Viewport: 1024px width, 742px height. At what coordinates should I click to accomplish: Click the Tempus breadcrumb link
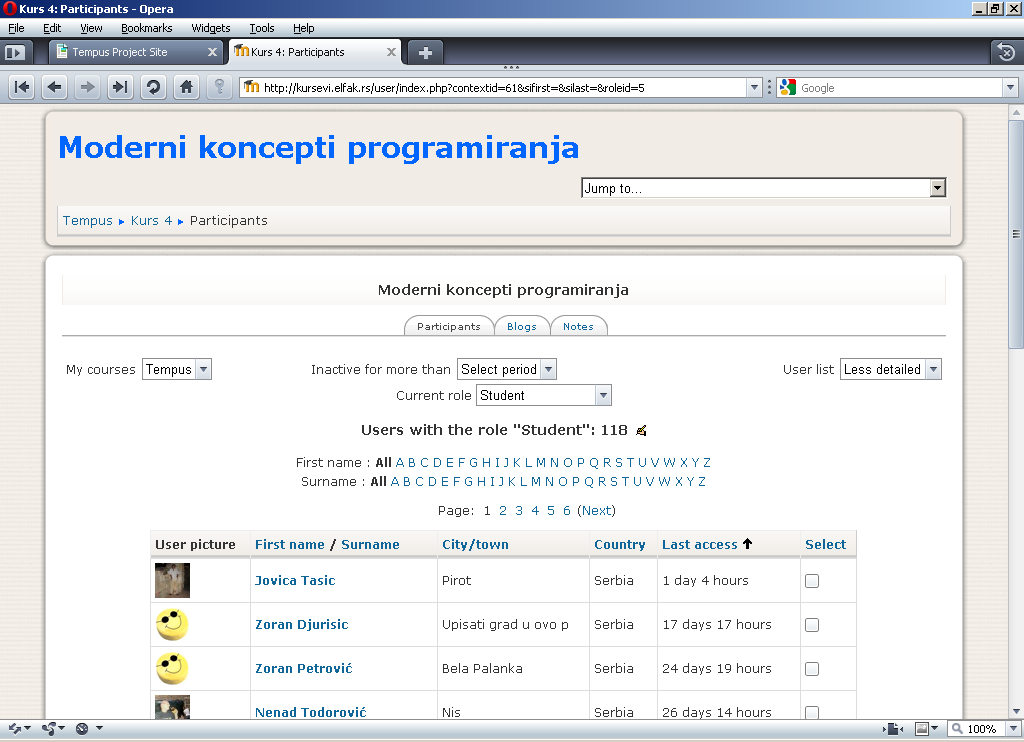pyautogui.click(x=88, y=221)
